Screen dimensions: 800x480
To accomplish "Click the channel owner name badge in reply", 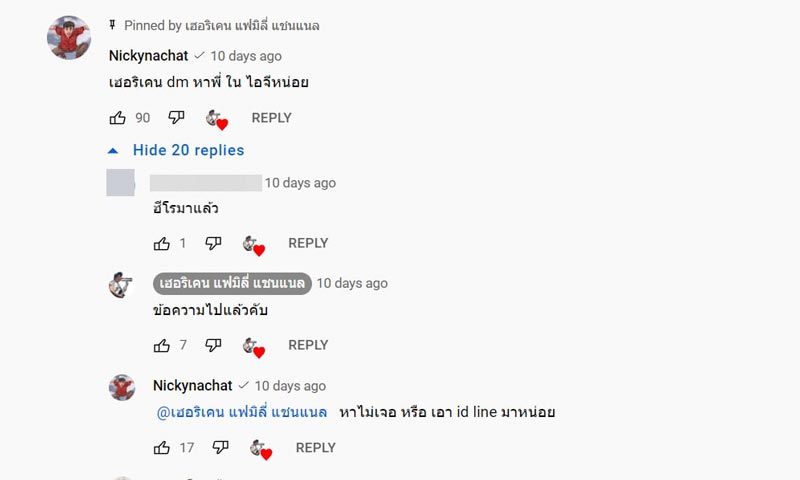I will coord(232,283).
